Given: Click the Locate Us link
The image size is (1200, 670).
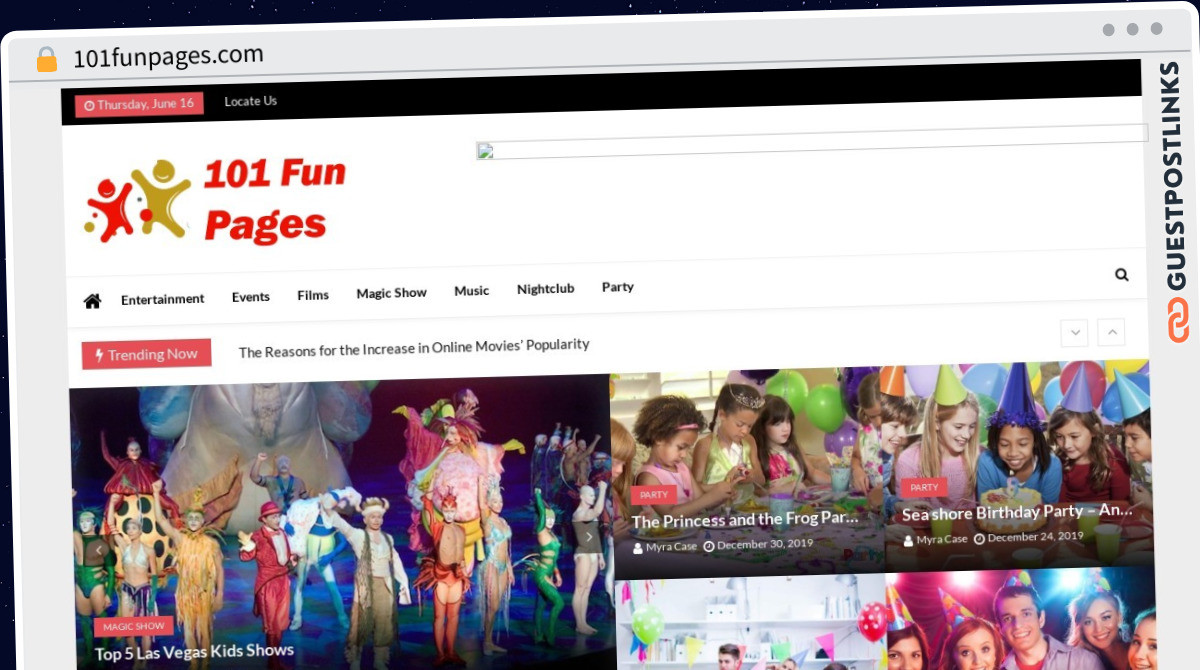Looking at the screenshot, I should 251,101.
